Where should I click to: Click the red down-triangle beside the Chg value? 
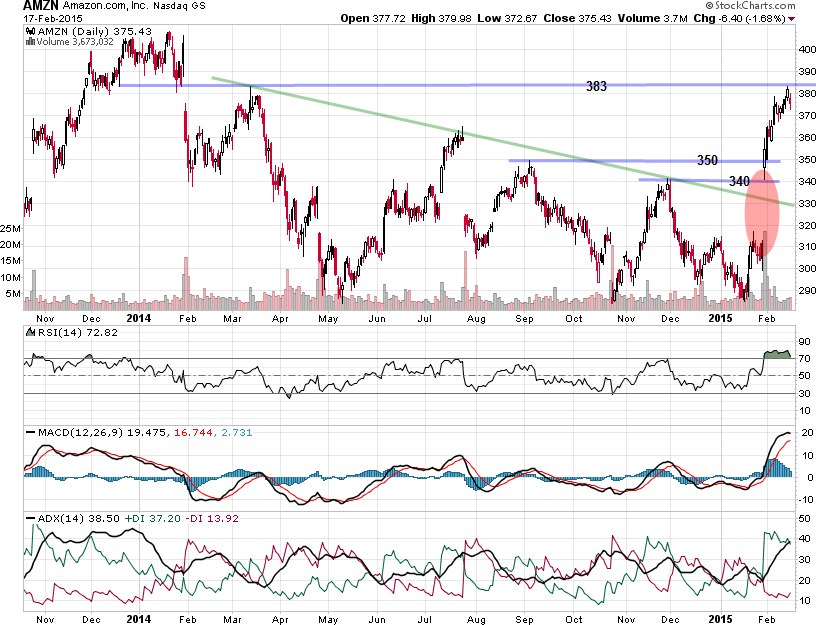click(x=792, y=19)
